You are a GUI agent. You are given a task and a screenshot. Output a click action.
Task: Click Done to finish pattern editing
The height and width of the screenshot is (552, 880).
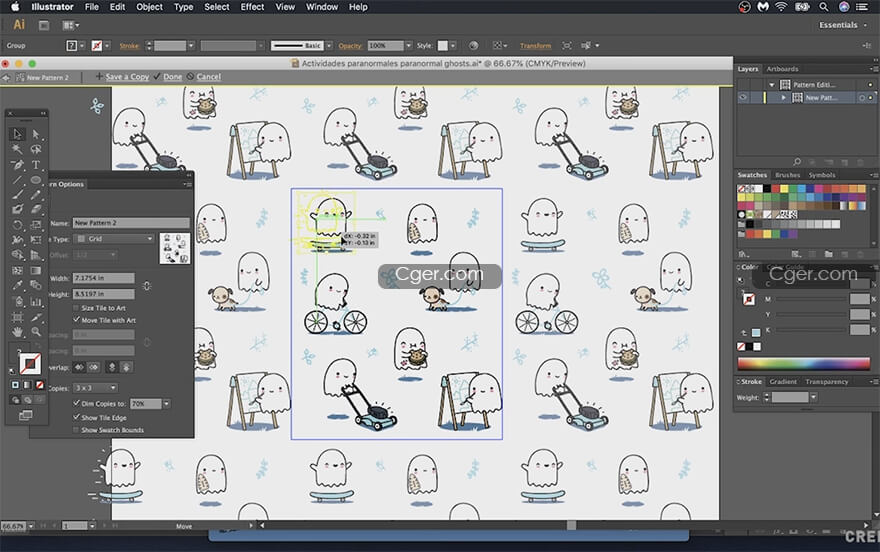[x=172, y=77]
